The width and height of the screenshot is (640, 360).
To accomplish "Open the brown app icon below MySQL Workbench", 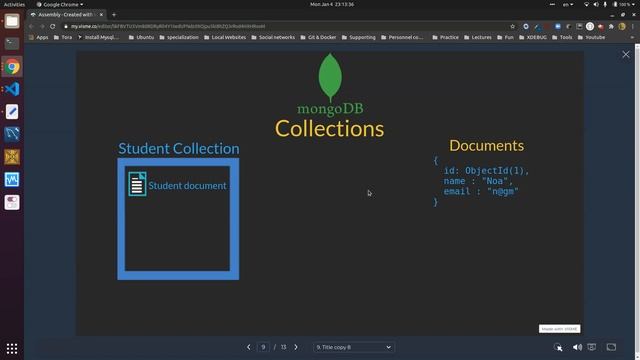I will click(12, 157).
